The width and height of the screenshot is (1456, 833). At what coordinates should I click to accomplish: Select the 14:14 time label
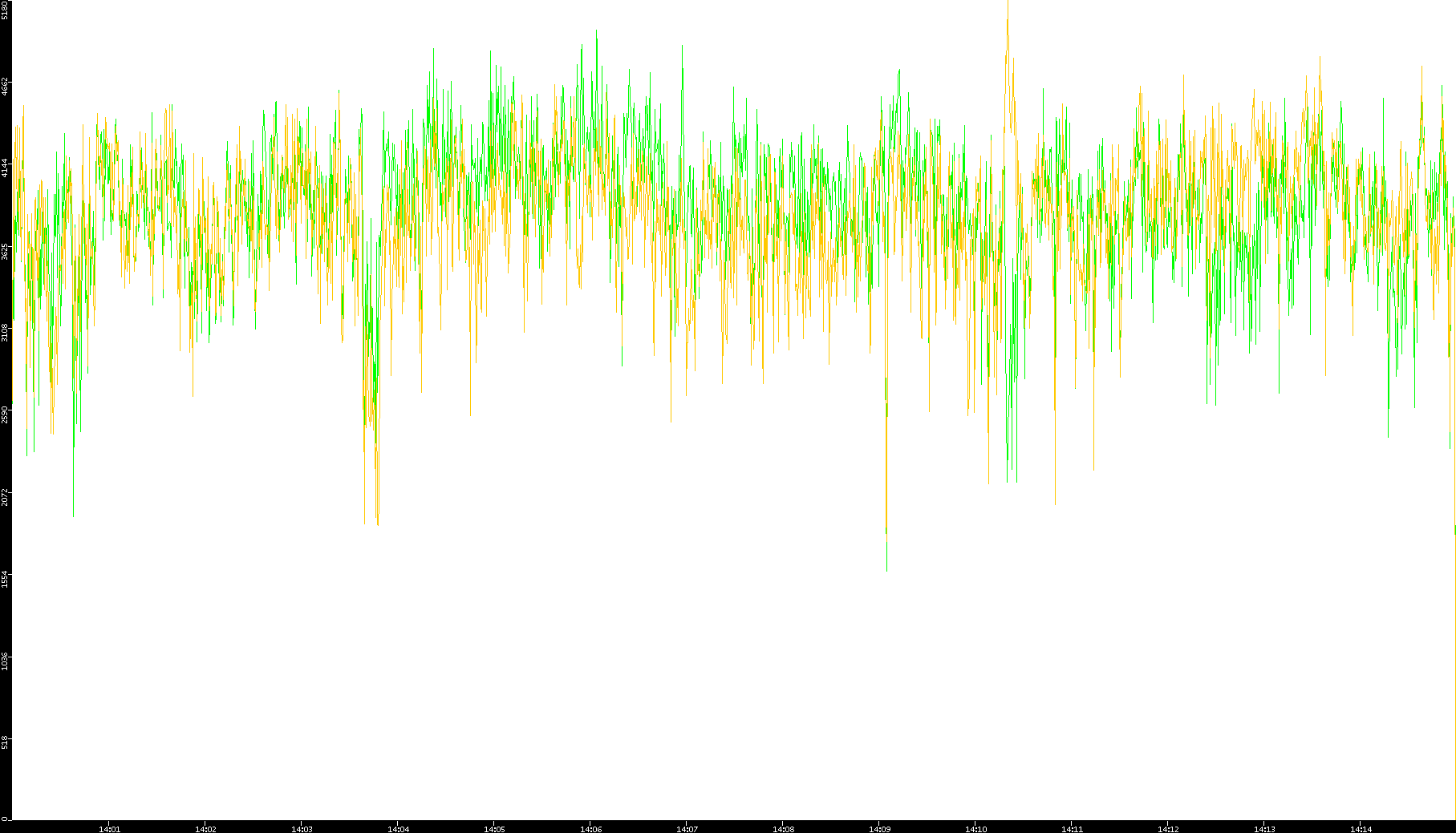click(x=1361, y=829)
